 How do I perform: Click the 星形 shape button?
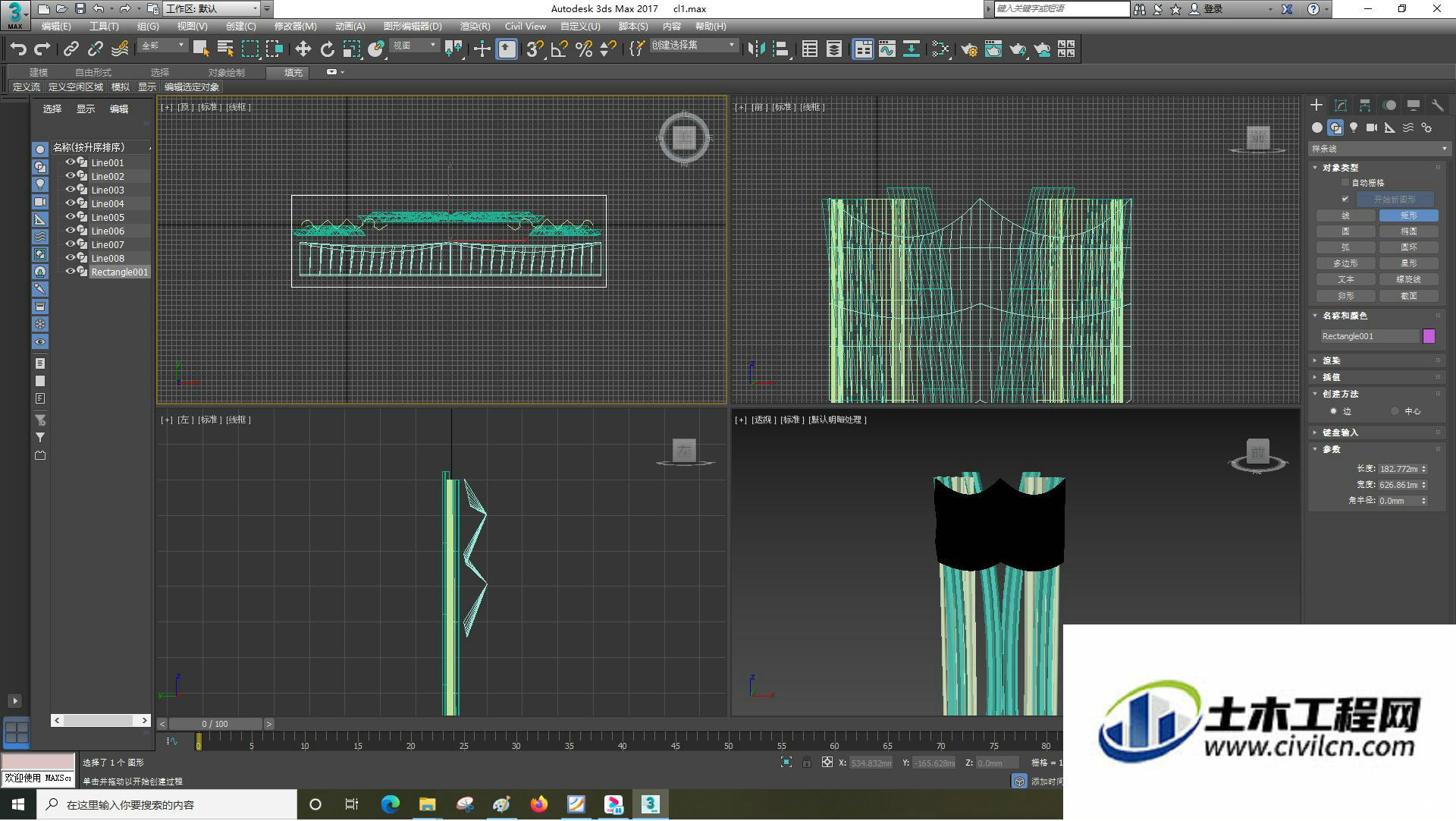point(1408,264)
